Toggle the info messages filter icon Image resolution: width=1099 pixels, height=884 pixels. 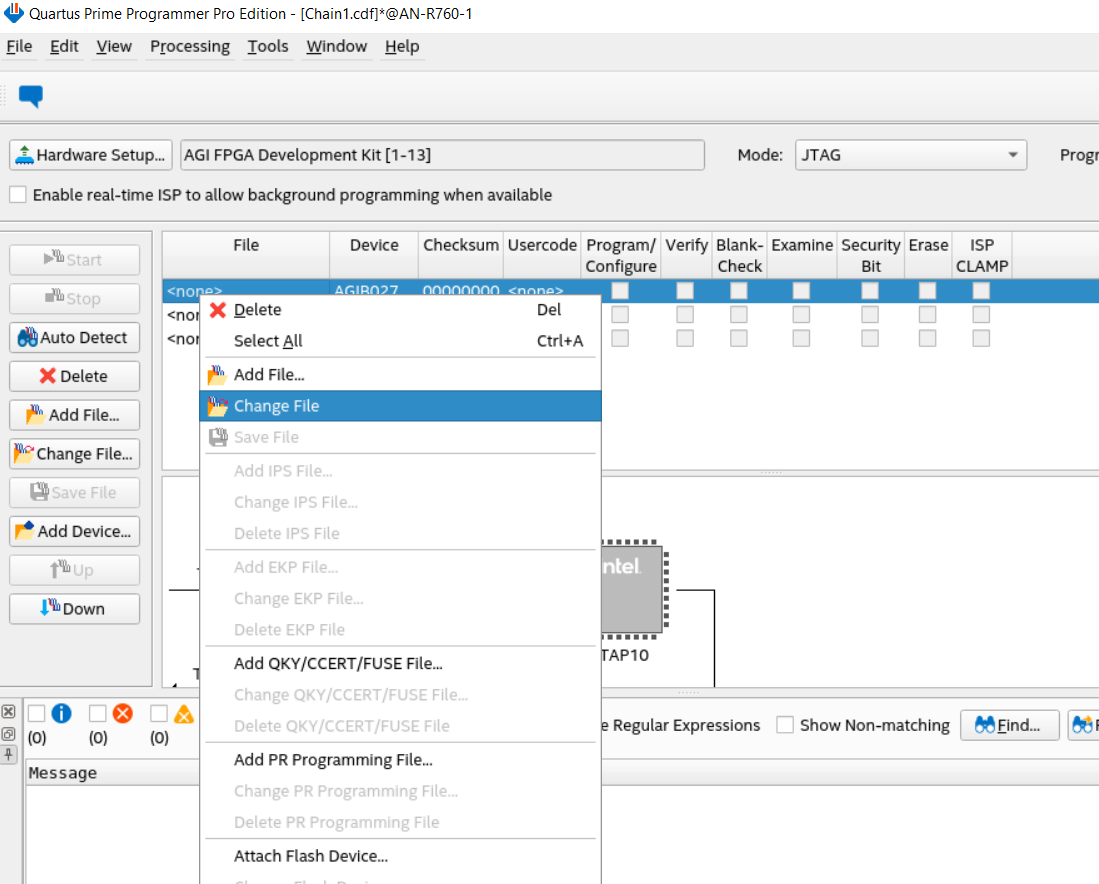pos(61,713)
